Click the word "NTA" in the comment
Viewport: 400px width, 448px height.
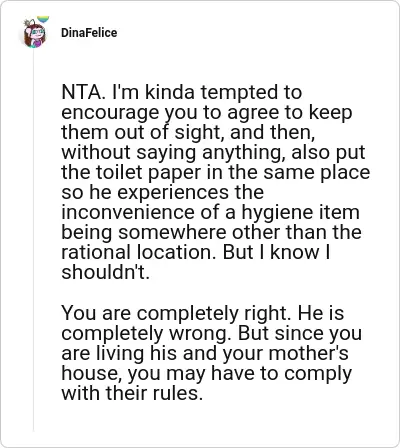point(81,92)
